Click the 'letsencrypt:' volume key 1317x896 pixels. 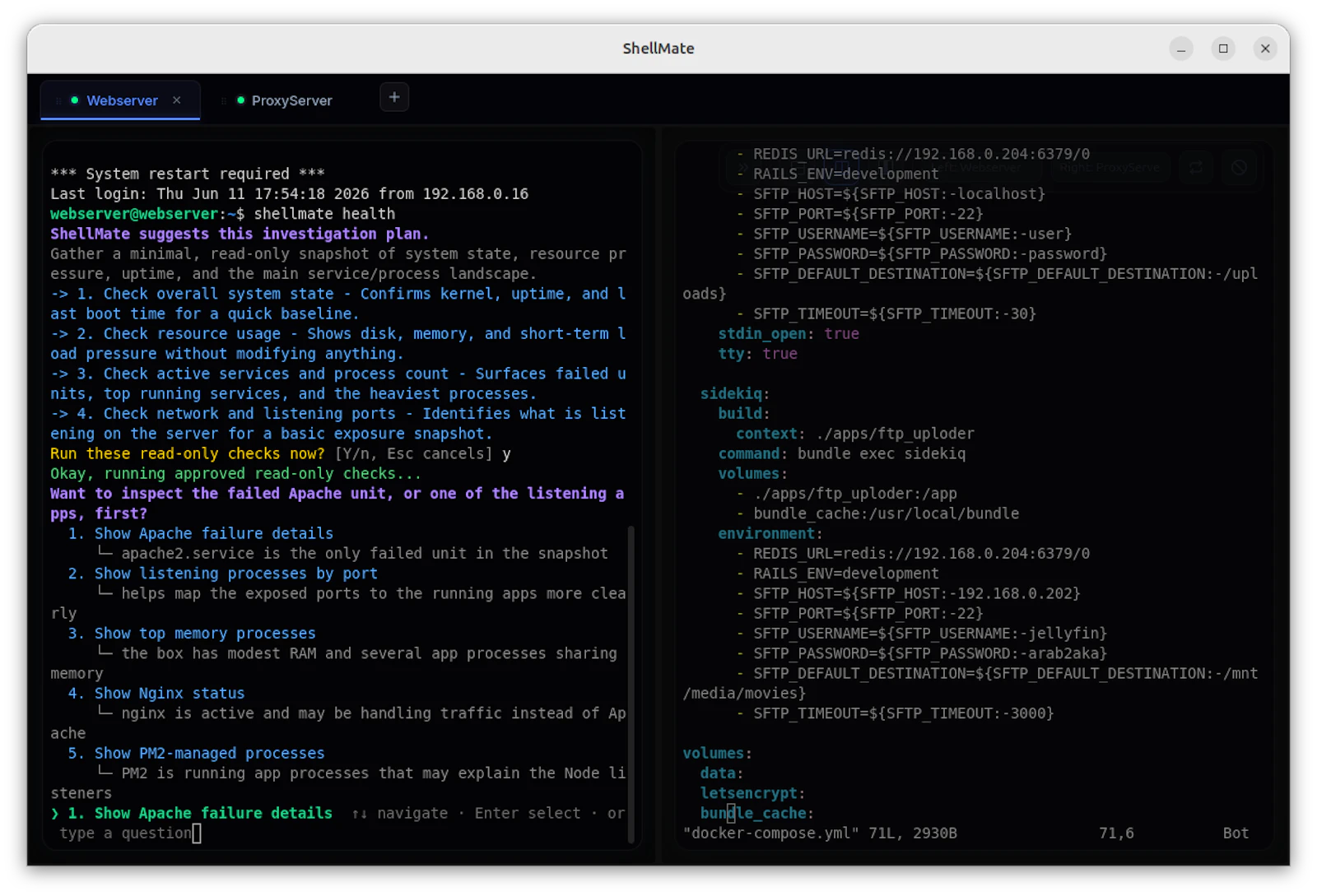click(x=752, y=794)
